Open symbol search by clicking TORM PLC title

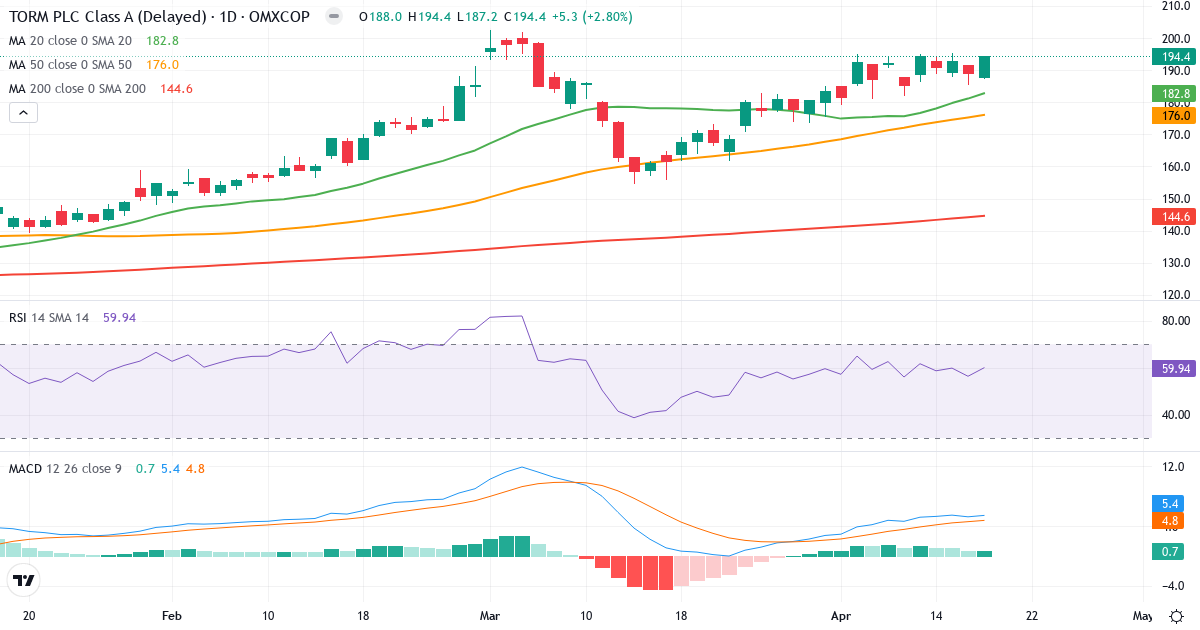pyautogui.click(x=100, y=17)
